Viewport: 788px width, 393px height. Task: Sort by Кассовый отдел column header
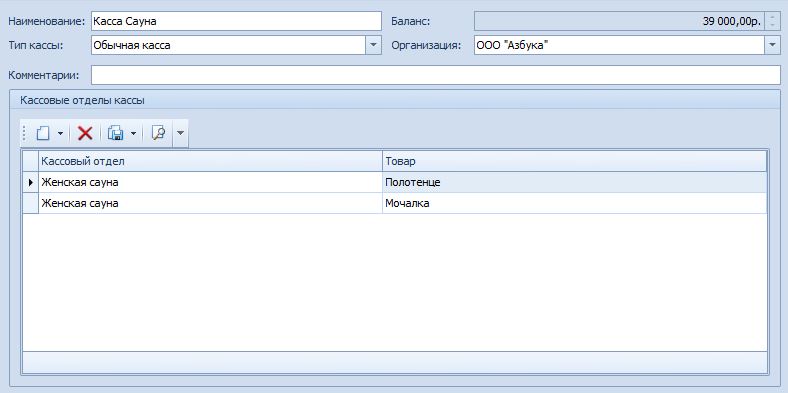coord(210,161)
